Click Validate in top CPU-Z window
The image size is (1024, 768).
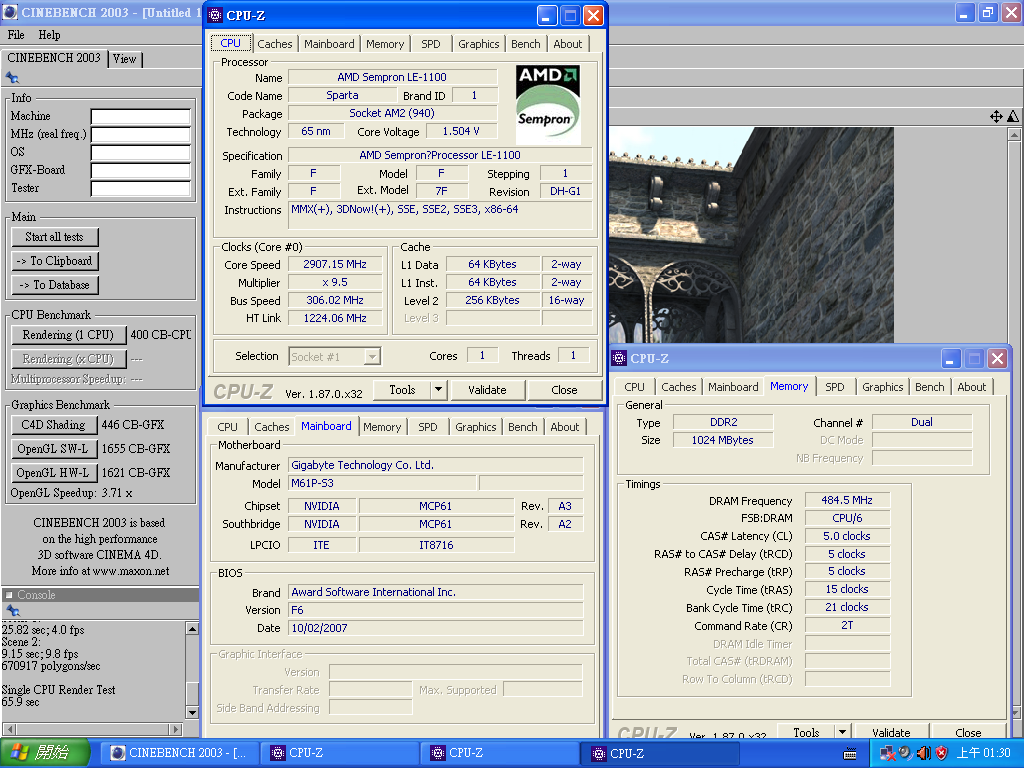click(487, 390)
